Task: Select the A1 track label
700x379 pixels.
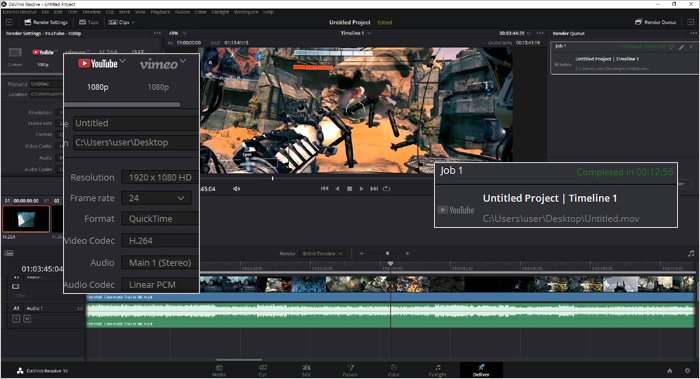Action: (x=17, y=308)
